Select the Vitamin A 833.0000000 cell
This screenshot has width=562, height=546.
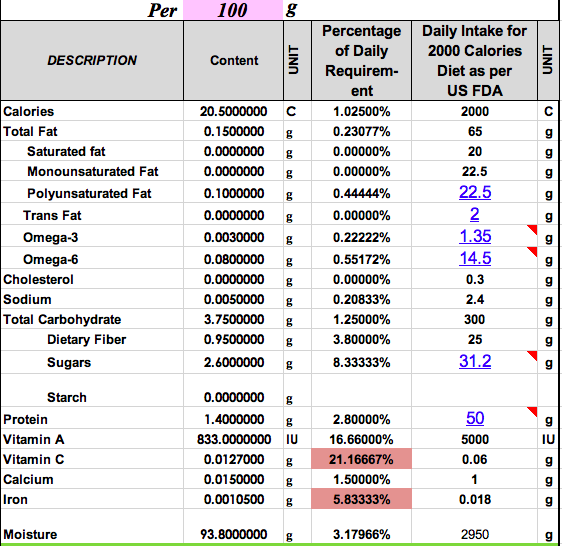click(233, 440)
